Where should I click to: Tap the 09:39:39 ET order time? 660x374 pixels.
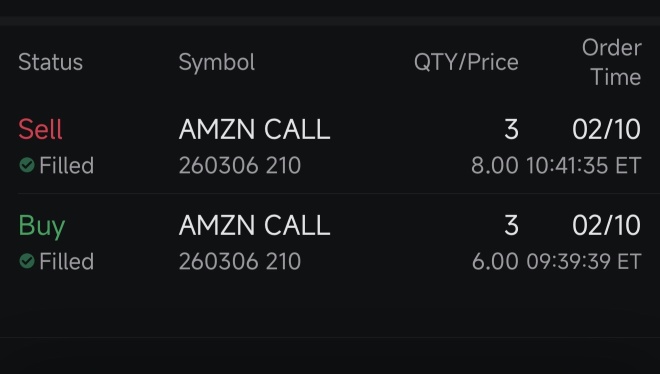(x=584, y=261)
